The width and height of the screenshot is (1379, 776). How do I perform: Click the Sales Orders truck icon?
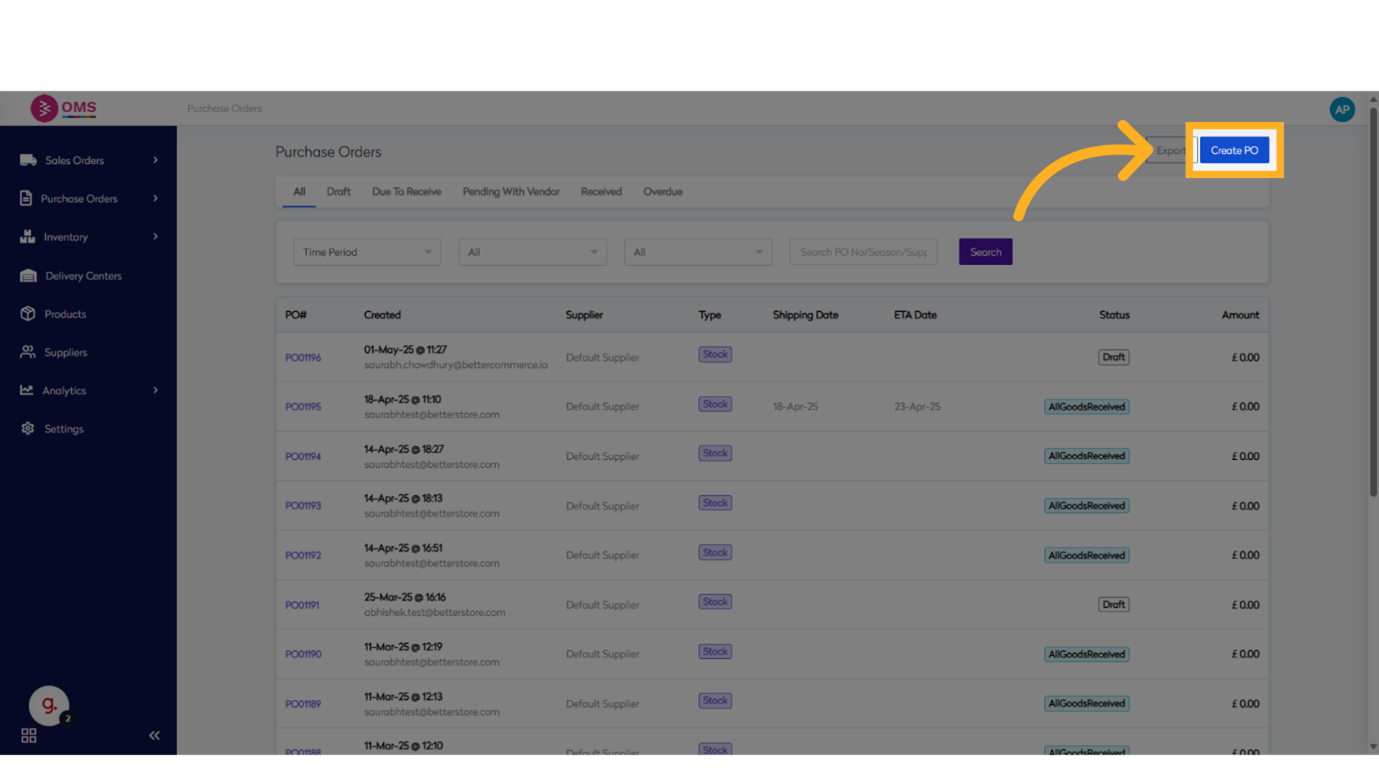pos(28,160)
